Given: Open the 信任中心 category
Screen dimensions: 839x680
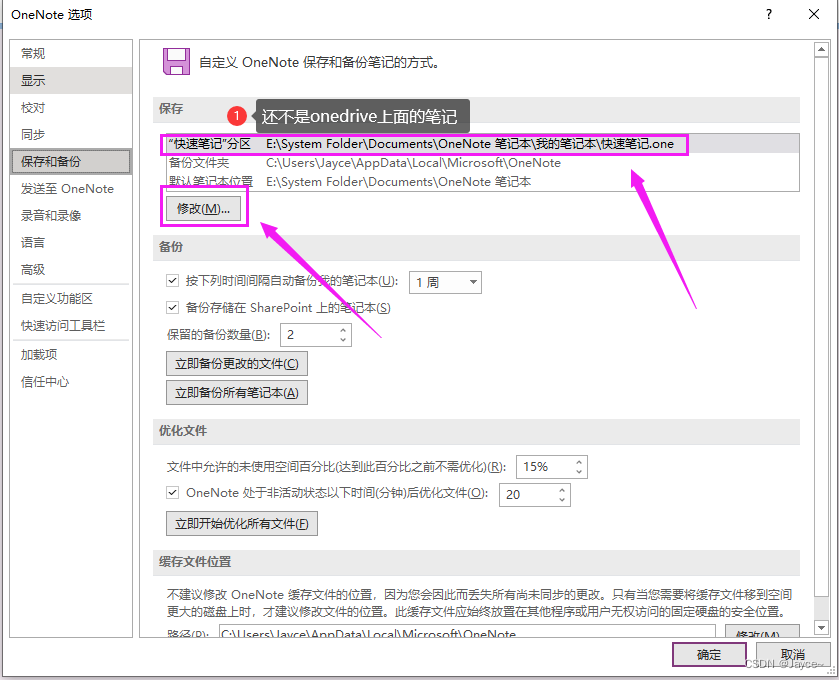Looking at the screenshot, I should (71, 381).
